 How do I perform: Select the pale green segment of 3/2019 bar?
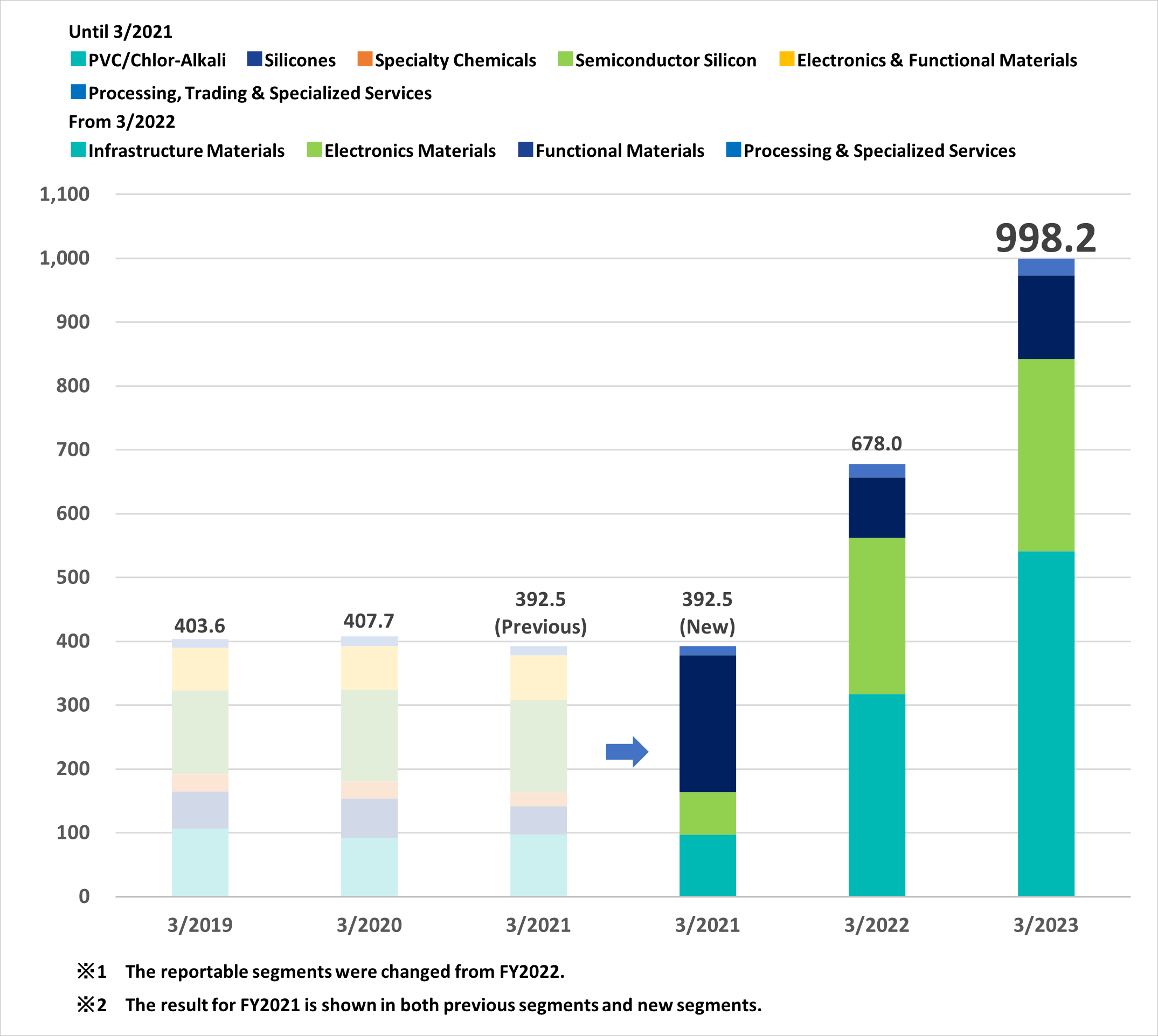pyautogui.click(x=200, y=733)
